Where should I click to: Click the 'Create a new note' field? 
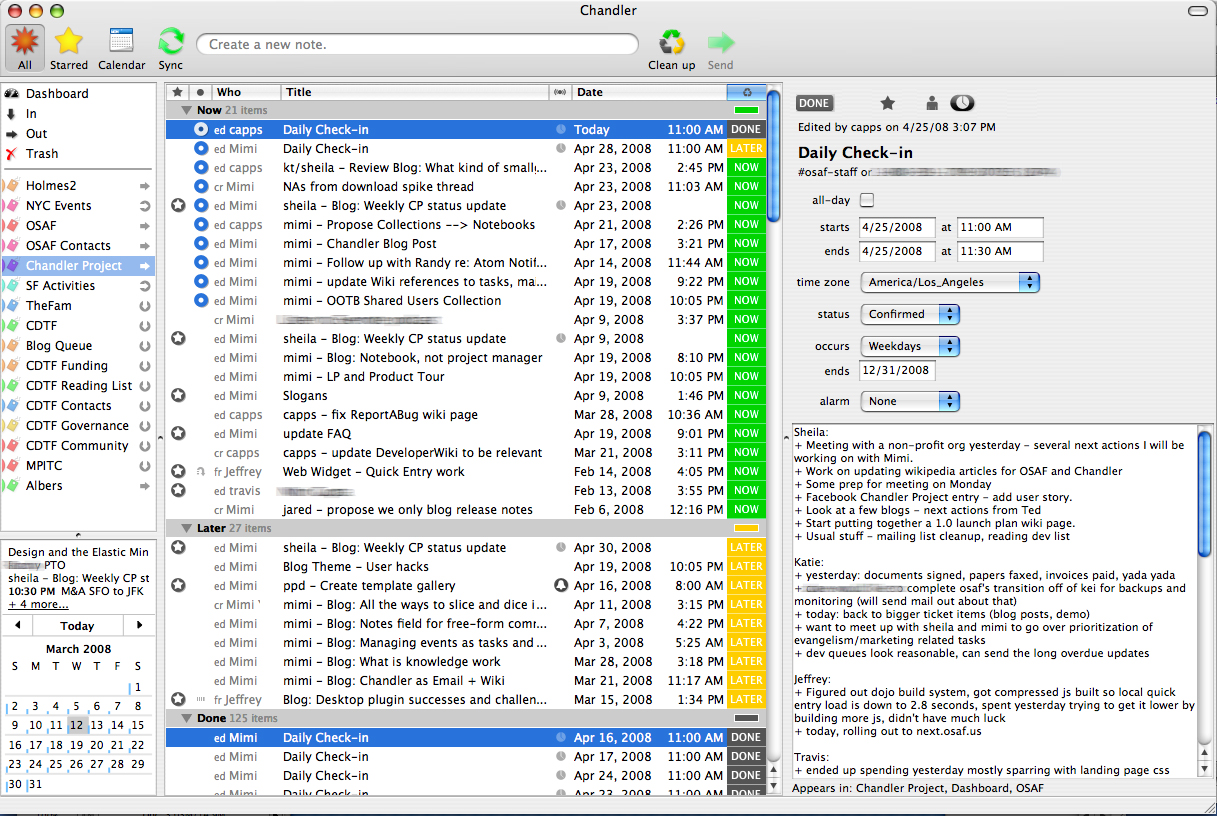click(418, 44)
